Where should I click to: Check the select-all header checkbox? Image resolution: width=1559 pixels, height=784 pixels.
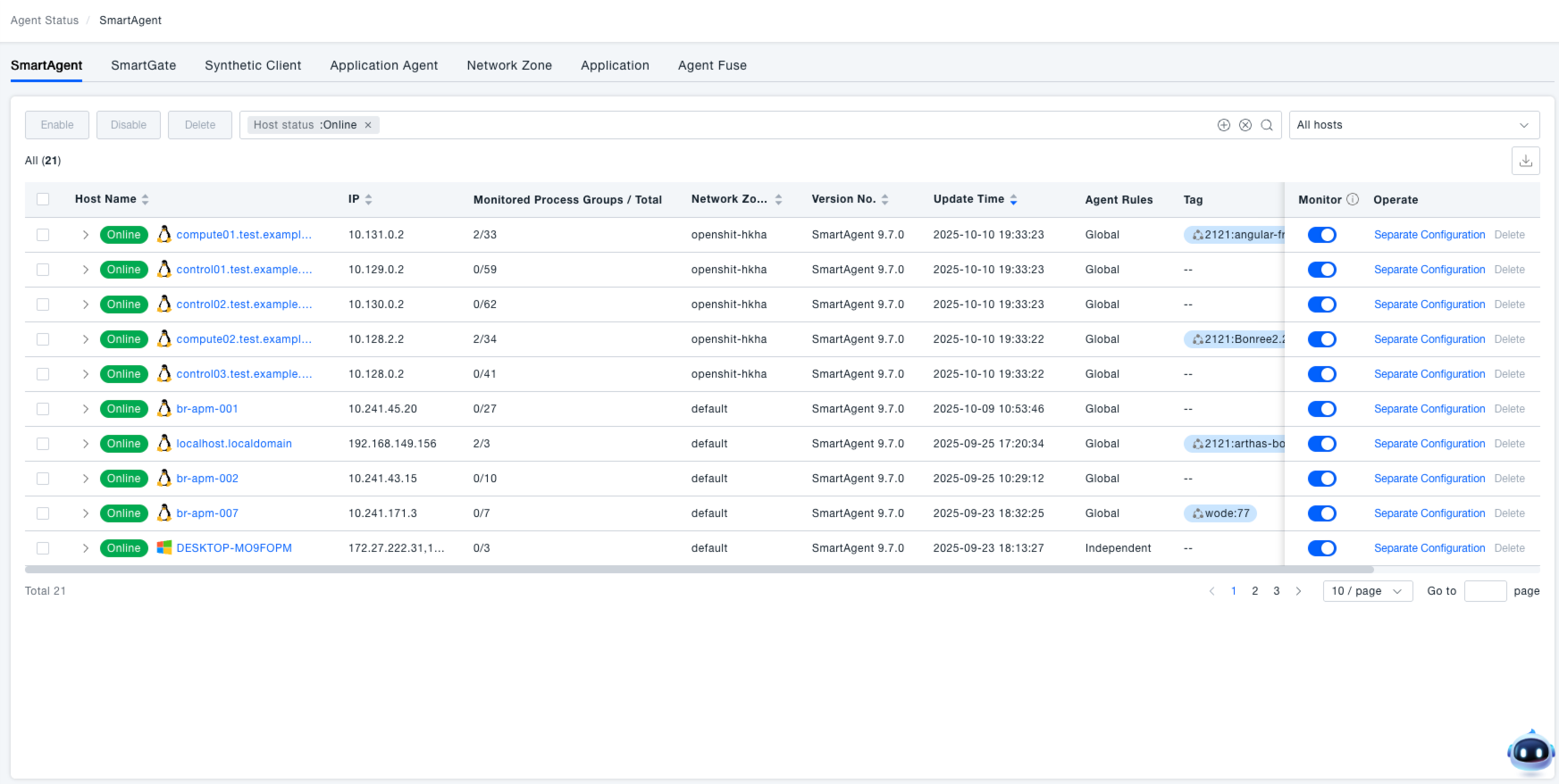point(43,199)
